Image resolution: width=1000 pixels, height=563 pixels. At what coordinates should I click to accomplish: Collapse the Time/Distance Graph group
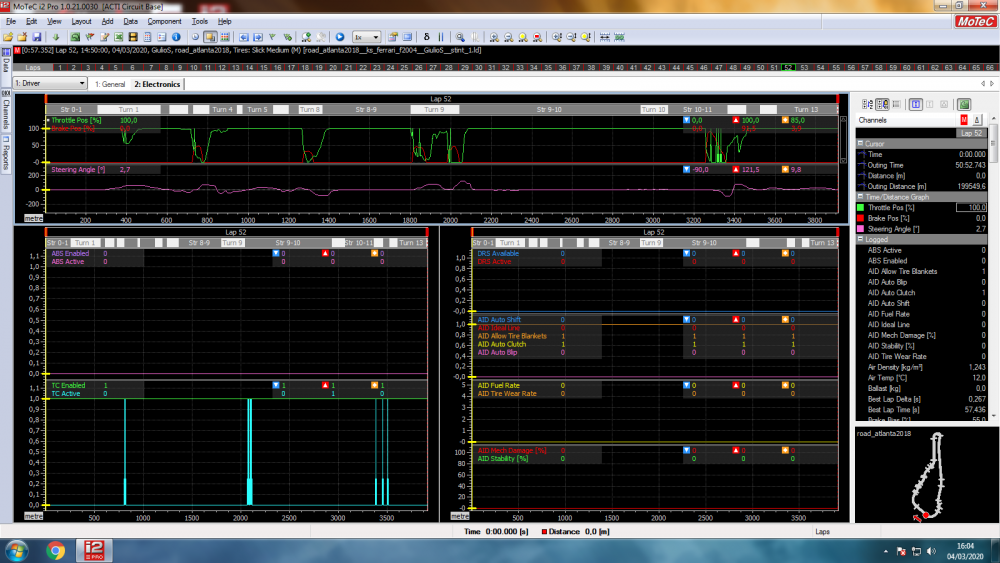860,197
